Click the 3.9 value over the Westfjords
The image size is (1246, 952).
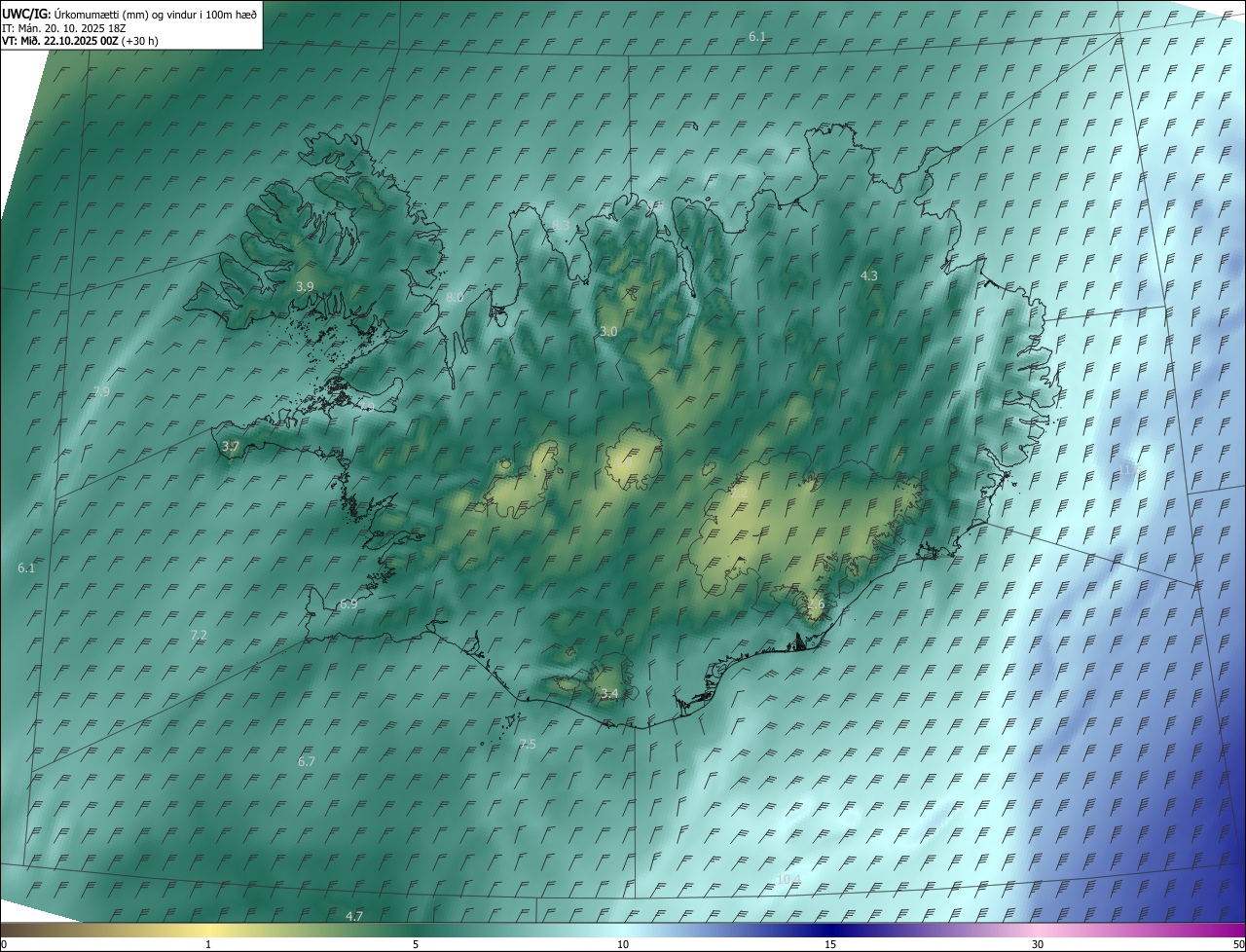305,287
